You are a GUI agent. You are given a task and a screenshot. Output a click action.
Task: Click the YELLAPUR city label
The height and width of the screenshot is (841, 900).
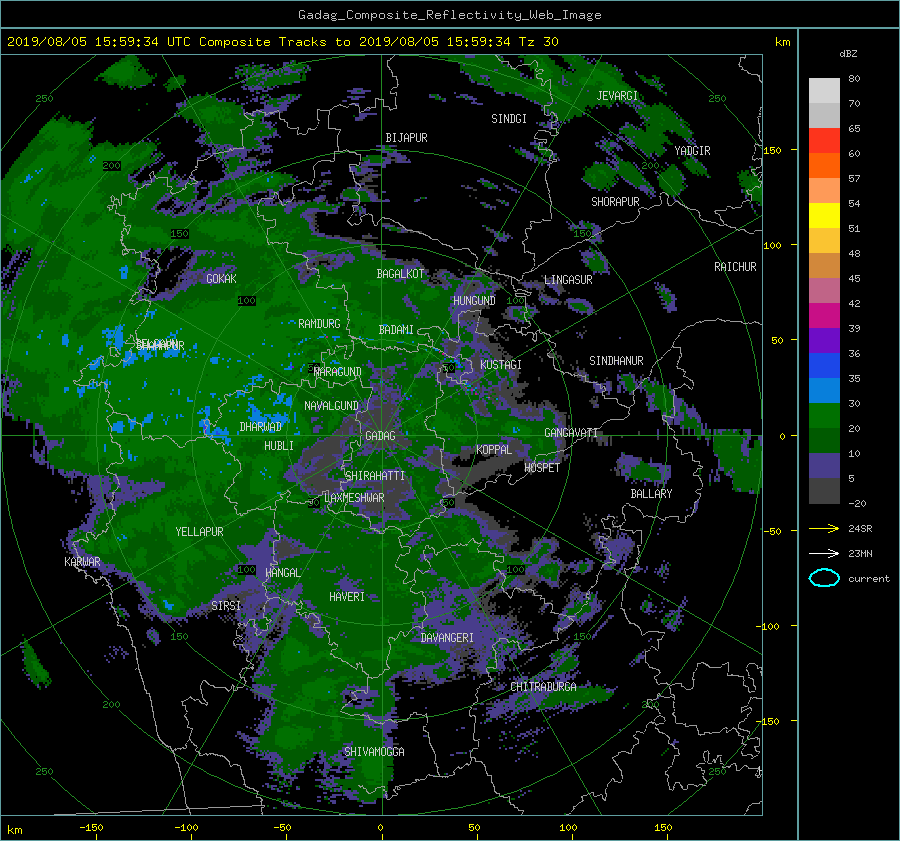click(199, 532)
